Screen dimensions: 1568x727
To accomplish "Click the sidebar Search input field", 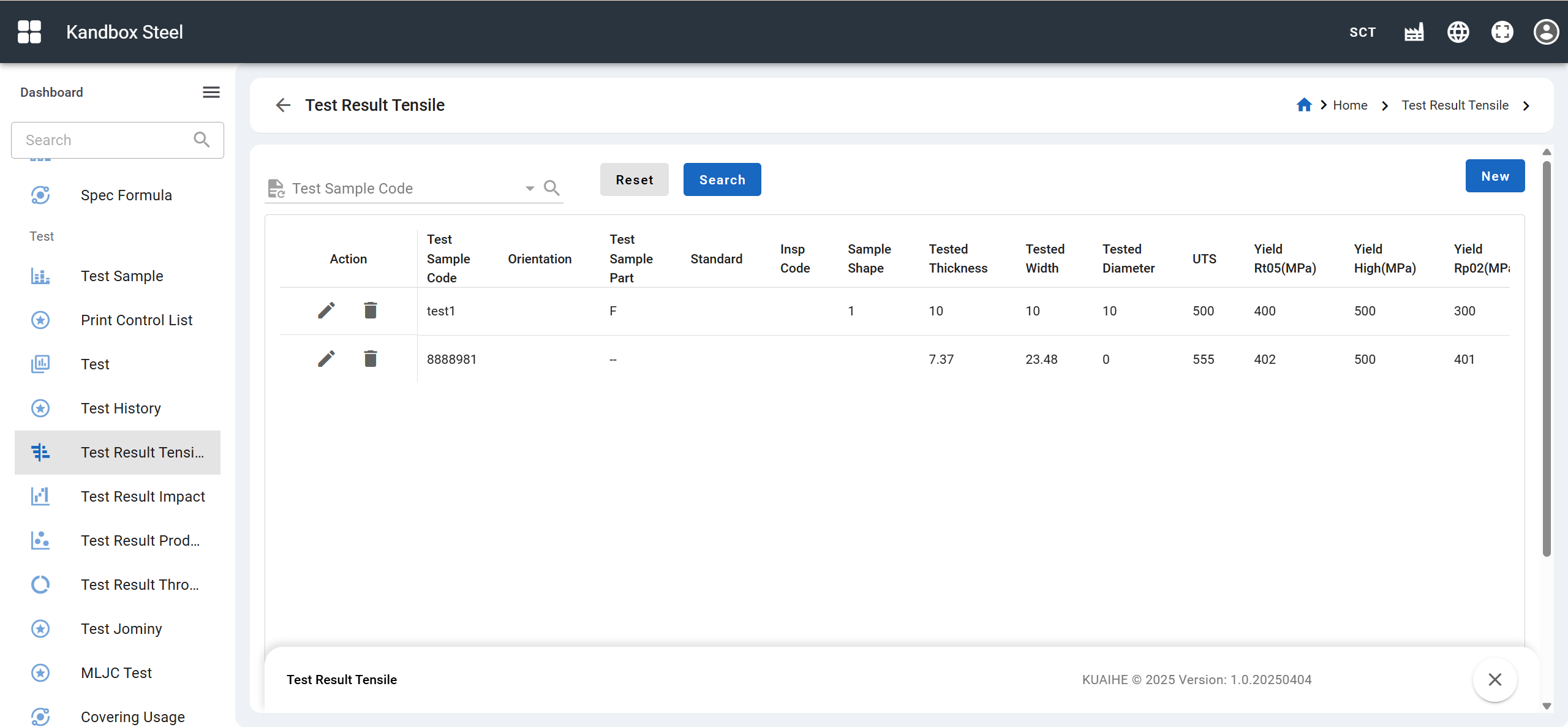I will (104, 140).
